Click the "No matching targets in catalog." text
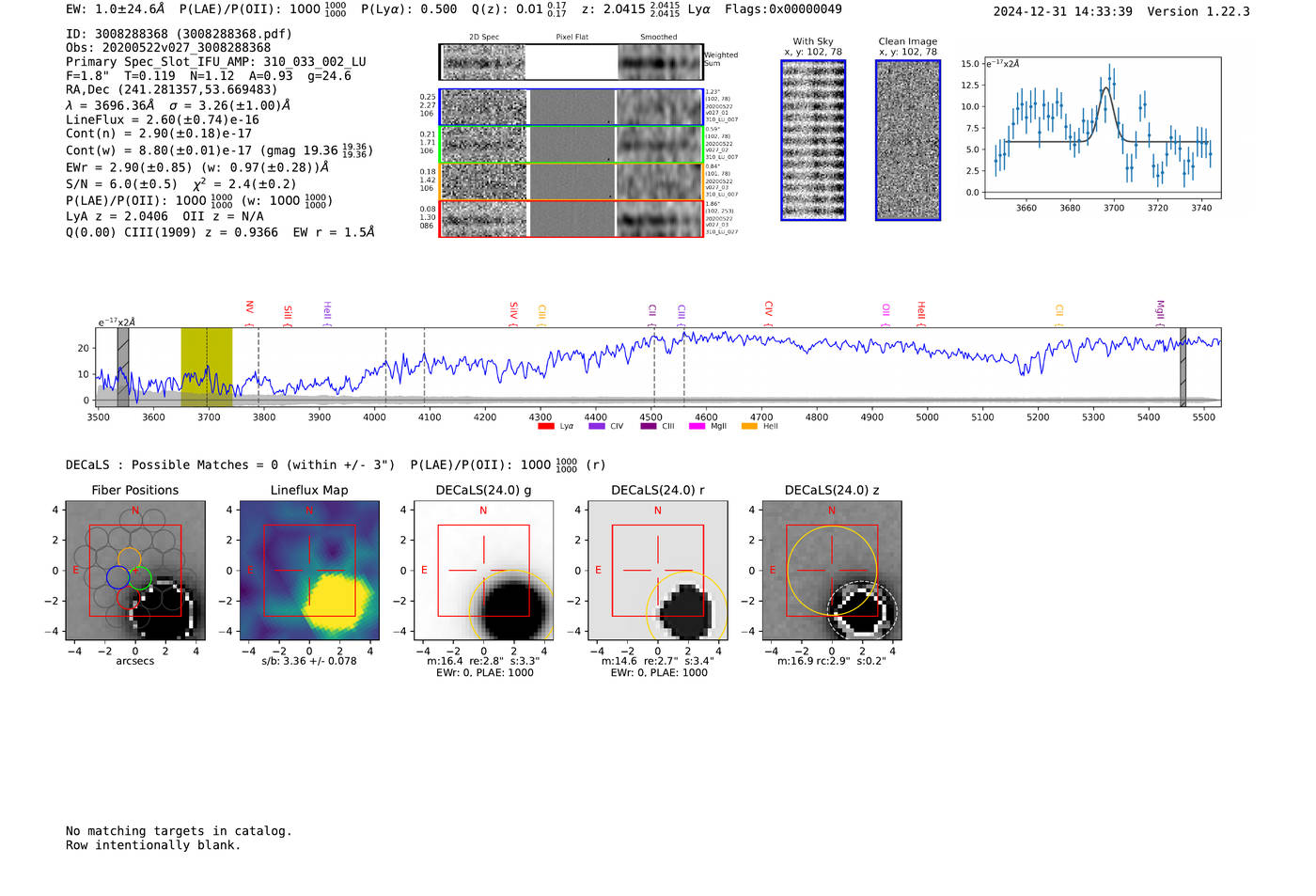This screenshot has width=1316, height=896. click(x=179, y=831)
